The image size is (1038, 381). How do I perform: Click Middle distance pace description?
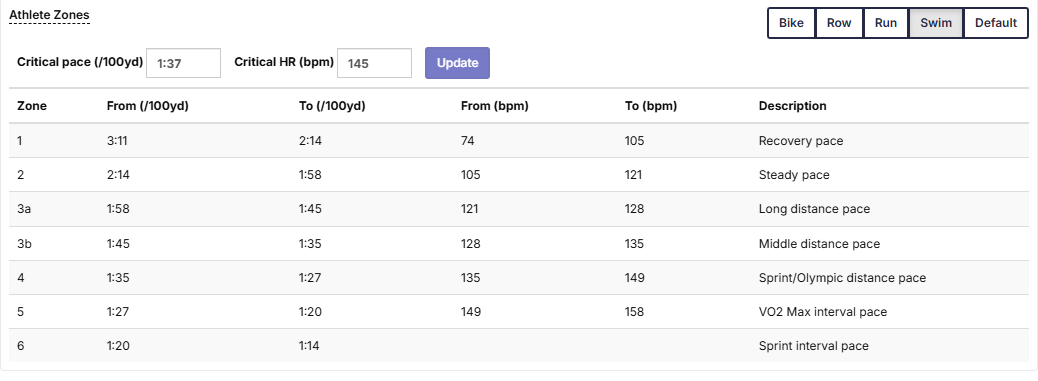click(819, 244)
